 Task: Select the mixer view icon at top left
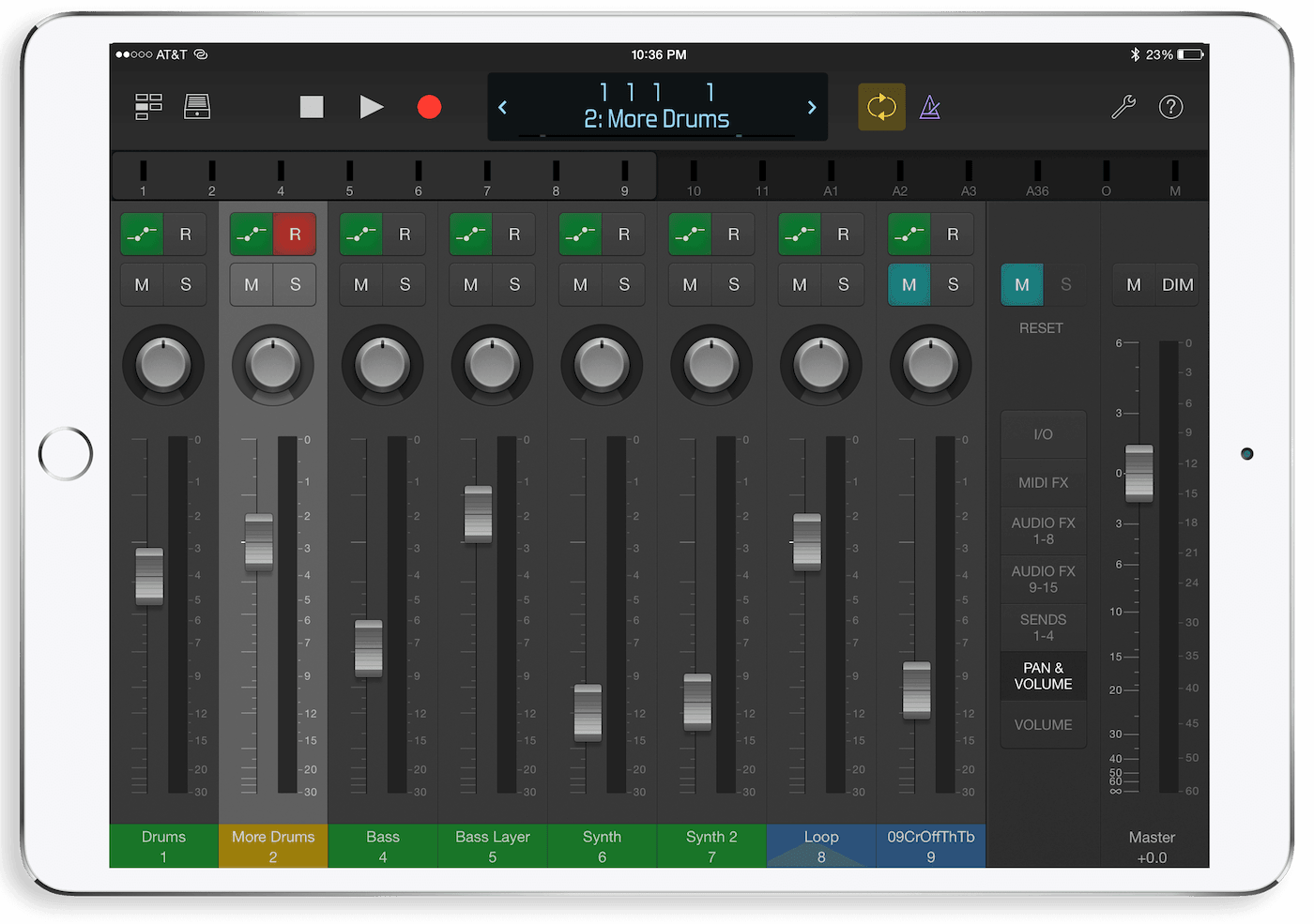click(x=147, y=107)
